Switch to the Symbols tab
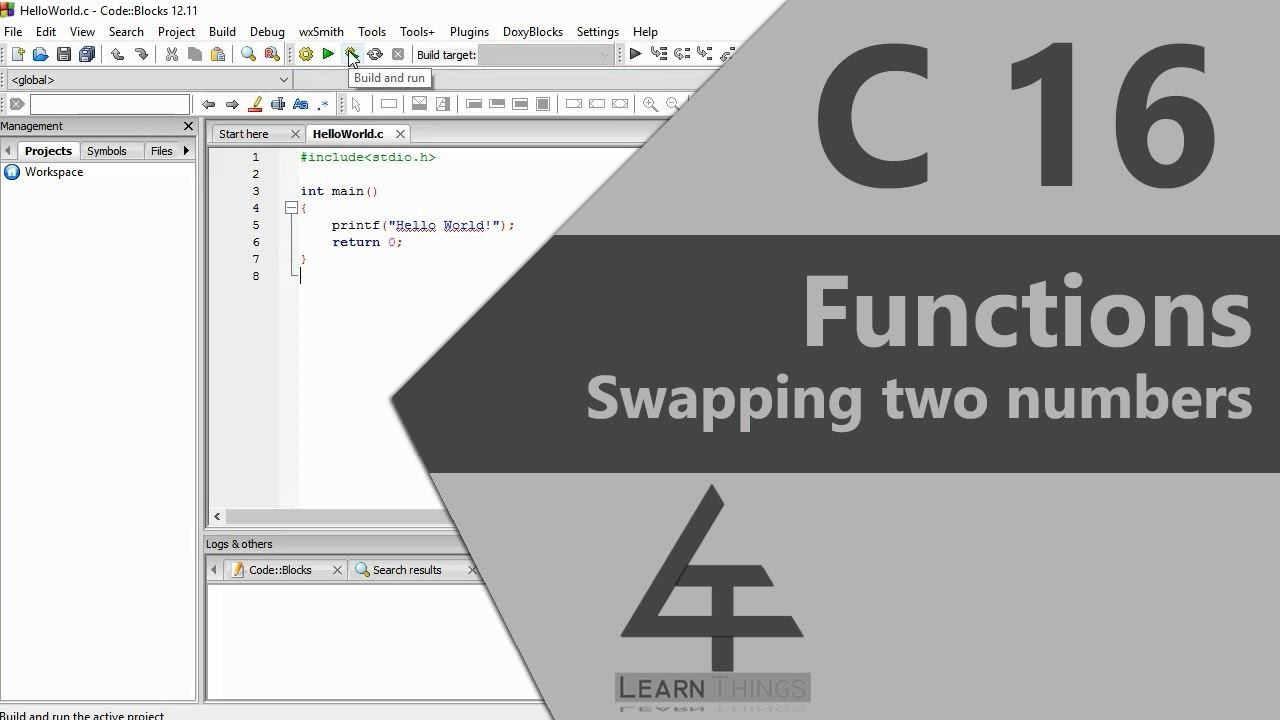 click(x=107, y=151)
